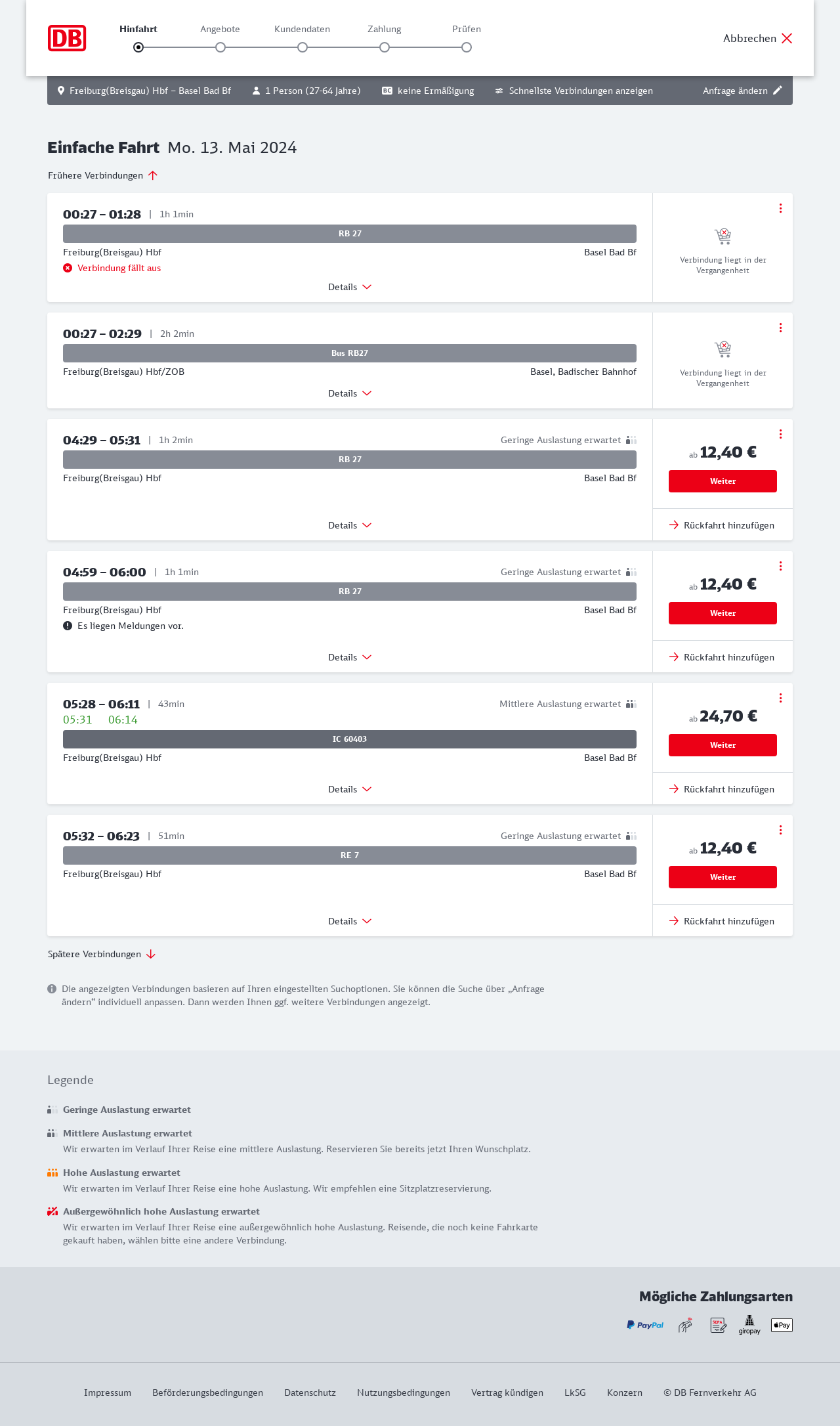Expand Details for RE 7 connection

(350, 921)
